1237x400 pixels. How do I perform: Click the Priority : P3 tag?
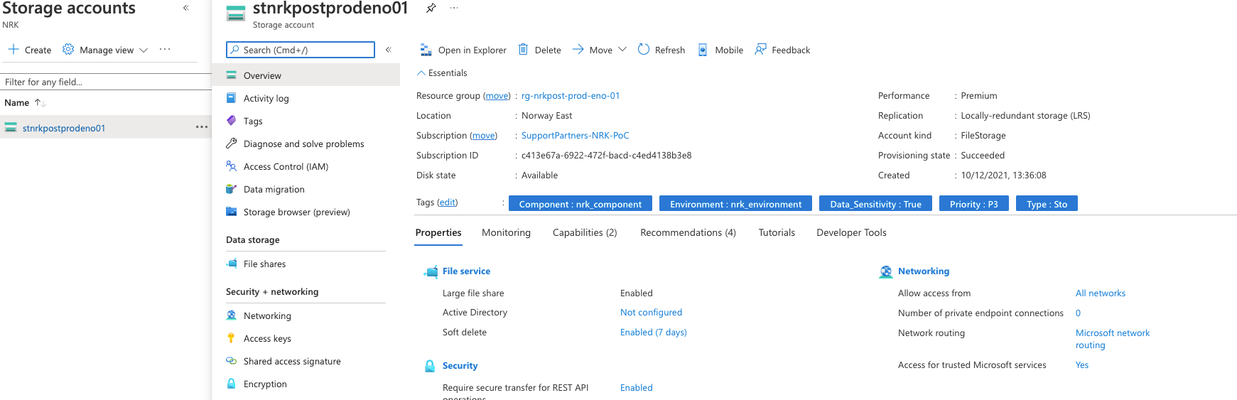(974, 203)
